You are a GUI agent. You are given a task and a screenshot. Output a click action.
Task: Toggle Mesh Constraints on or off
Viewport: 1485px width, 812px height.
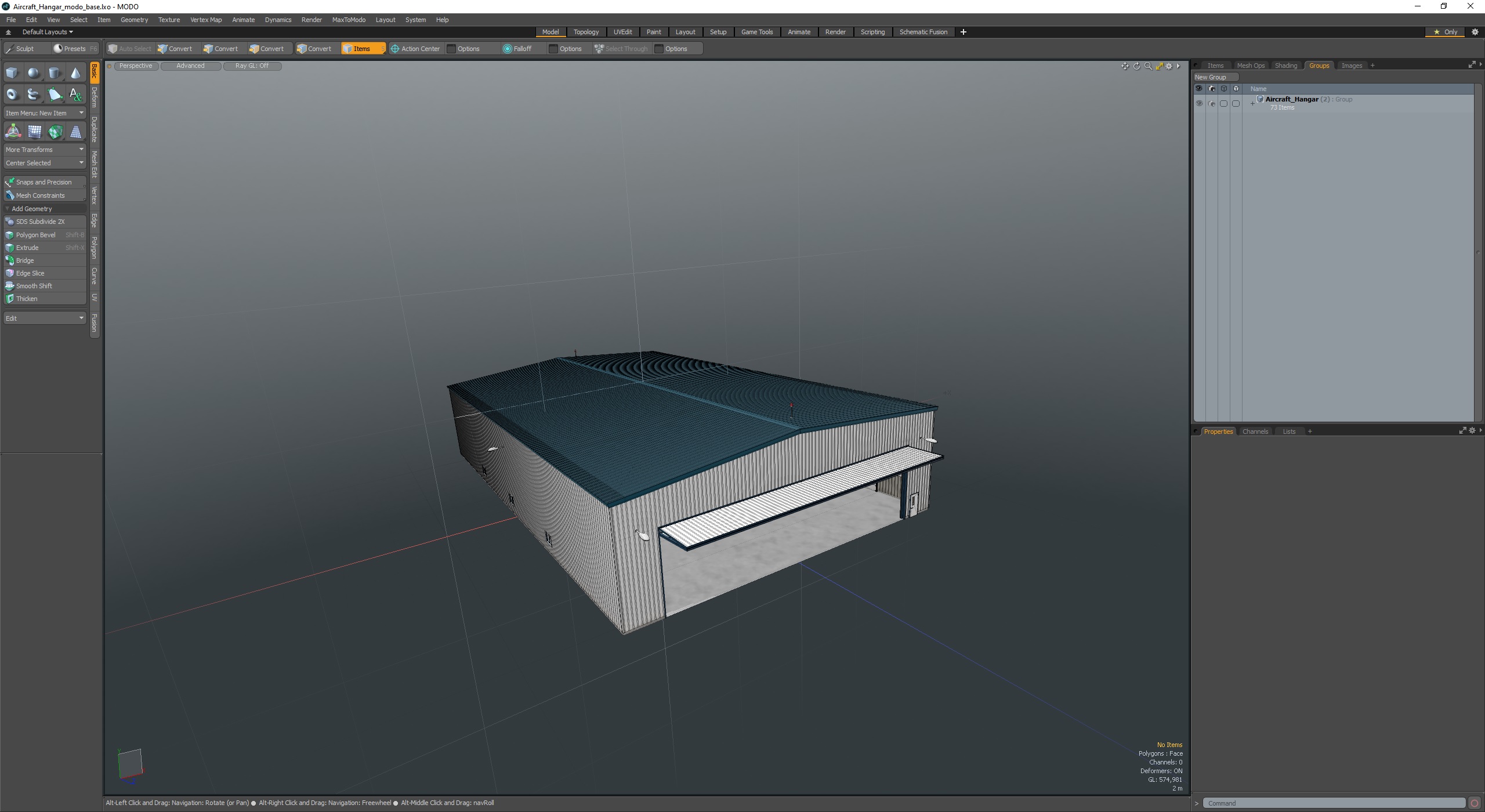(x=40, y=195)
